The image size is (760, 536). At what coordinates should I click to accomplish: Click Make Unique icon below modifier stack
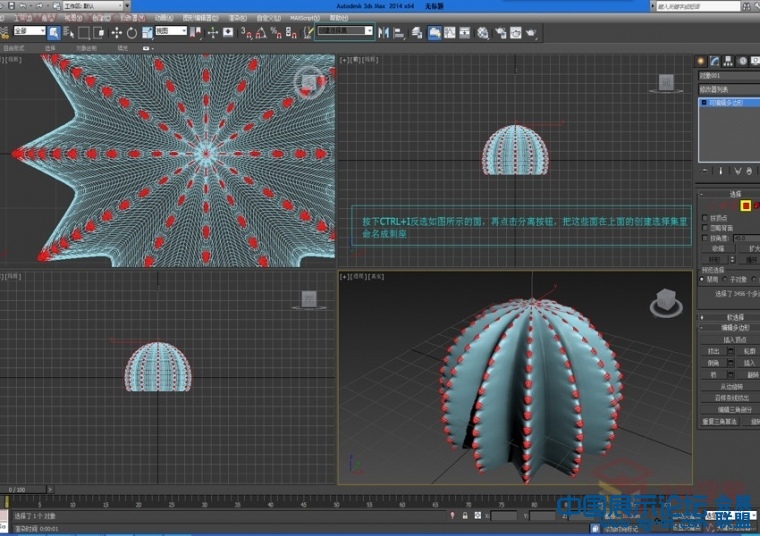(x=737, y=171)
